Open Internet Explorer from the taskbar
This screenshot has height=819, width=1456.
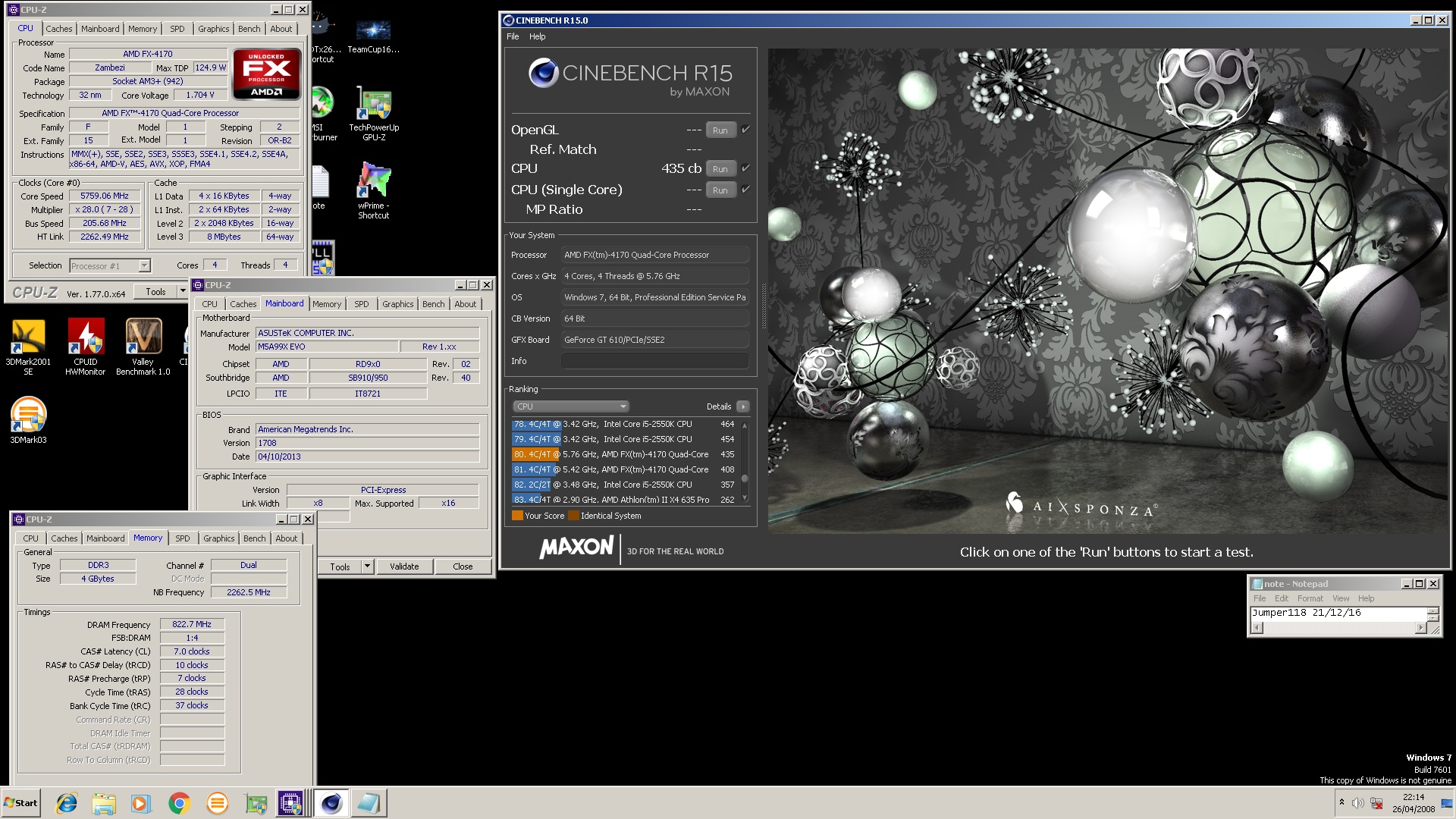coord(67,803)
